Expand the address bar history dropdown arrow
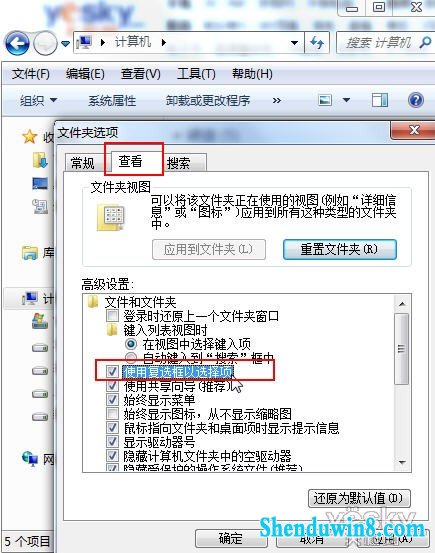The width and height of the screenshot is (435, 553). (x=294, y=43)
